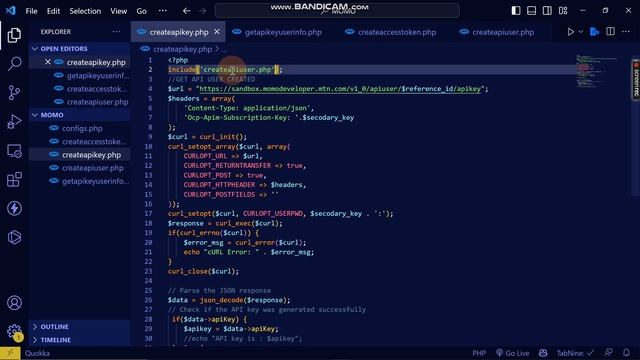Open Run and Debug view

(x=14, y=122)
